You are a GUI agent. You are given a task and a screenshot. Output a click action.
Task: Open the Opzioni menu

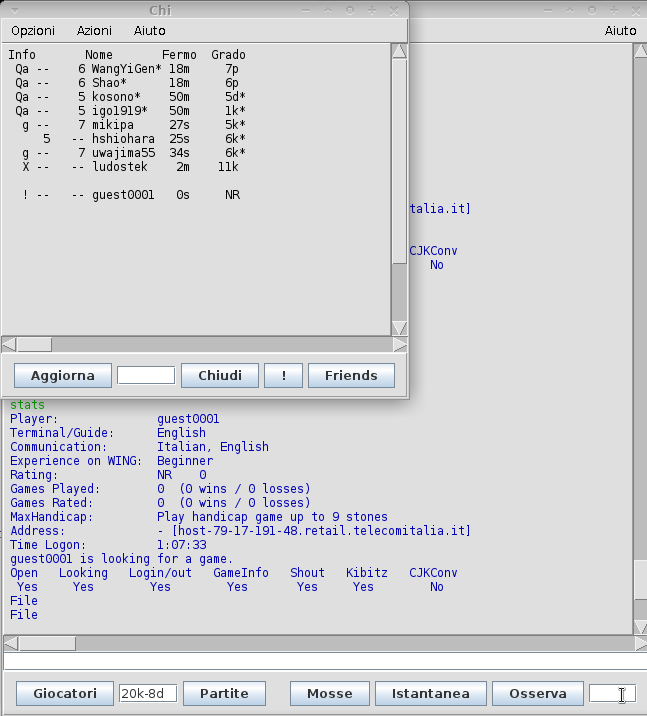tap(33, 31)
